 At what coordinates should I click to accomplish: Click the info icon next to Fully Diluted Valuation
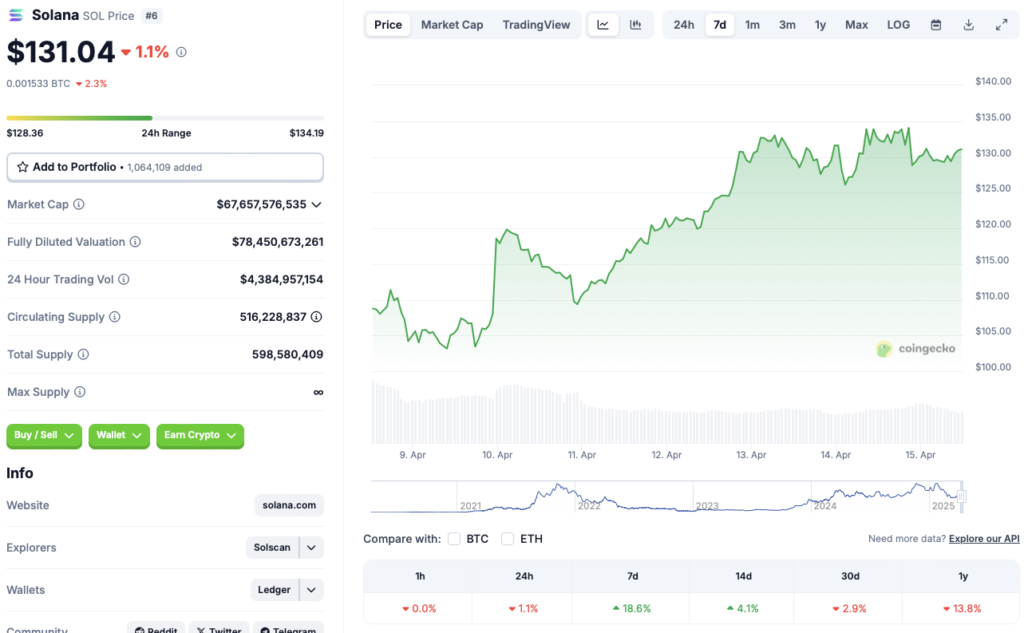[135, 242]
